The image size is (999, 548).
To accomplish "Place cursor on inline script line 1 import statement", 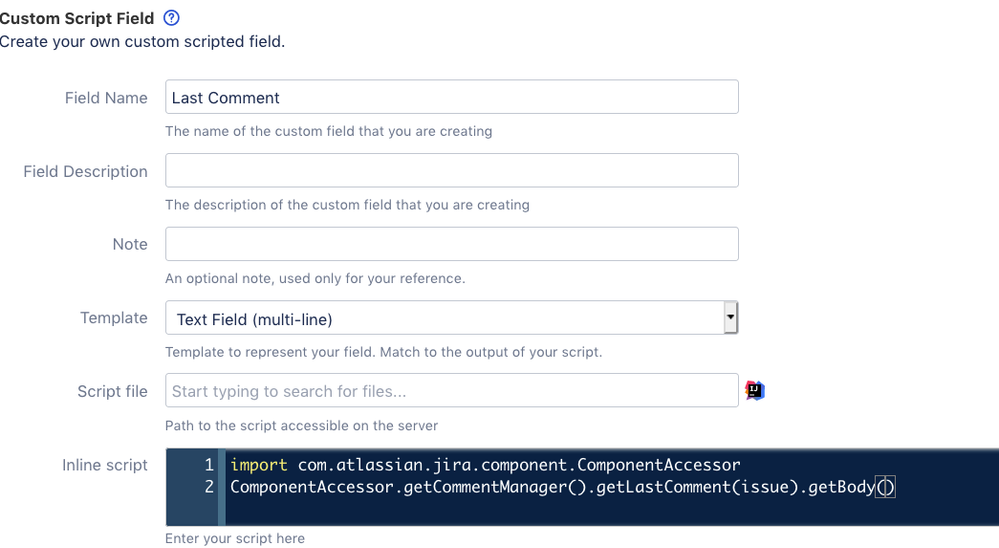I will pos(485,465).
